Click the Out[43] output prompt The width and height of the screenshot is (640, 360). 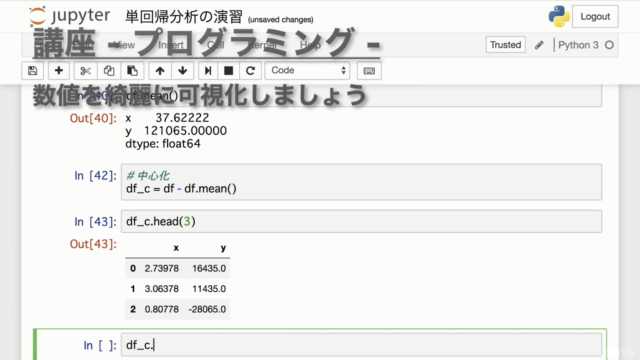tap(93, 244)
